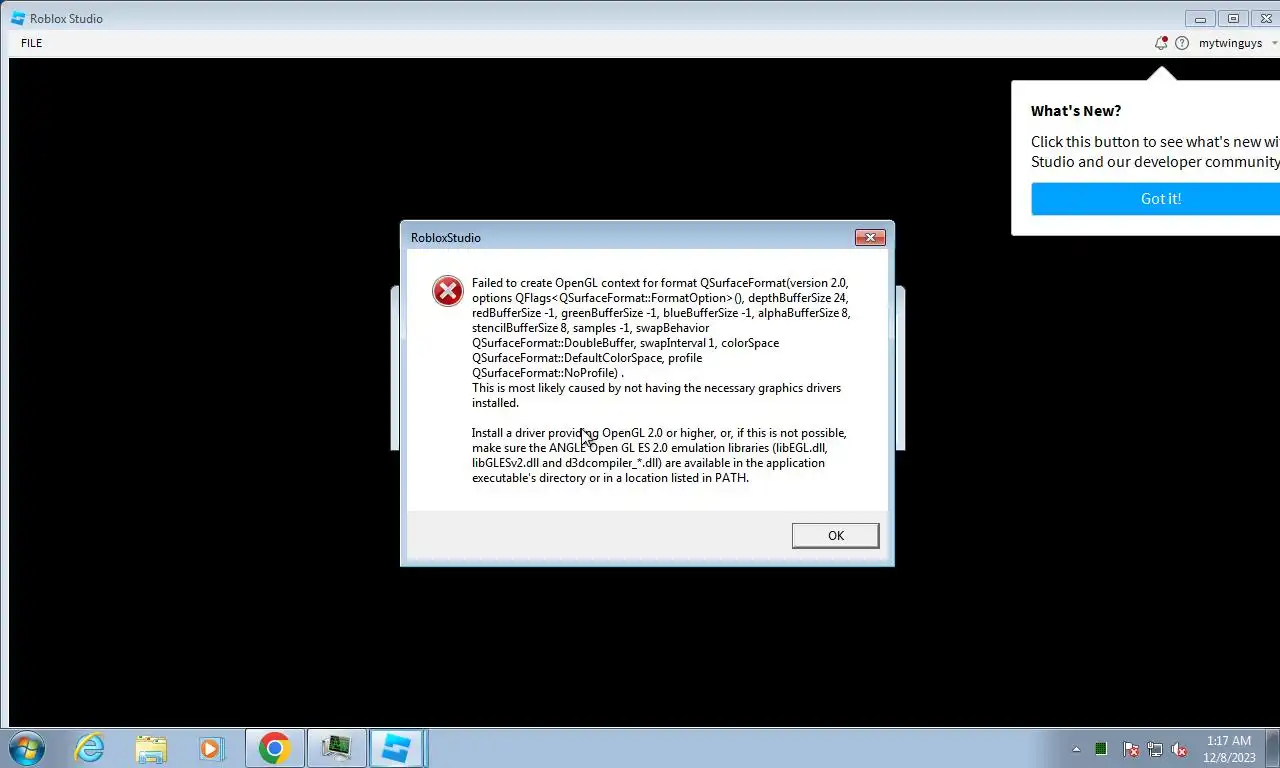Image resolution: width=1280 pixels, height=768 pixels.
Task: Open the FILE menu
Action: click(31, 43)
